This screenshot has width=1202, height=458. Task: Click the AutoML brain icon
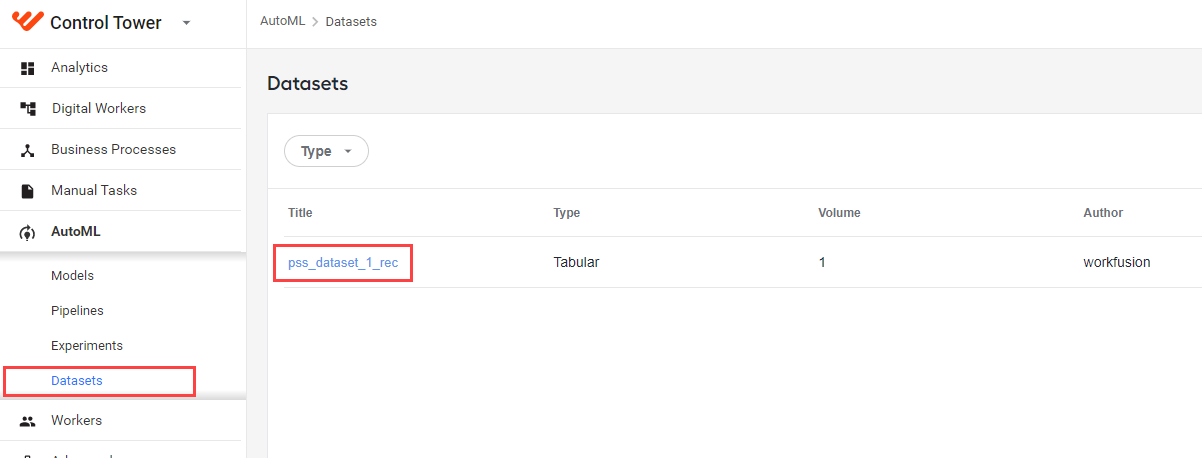point(28,232)
